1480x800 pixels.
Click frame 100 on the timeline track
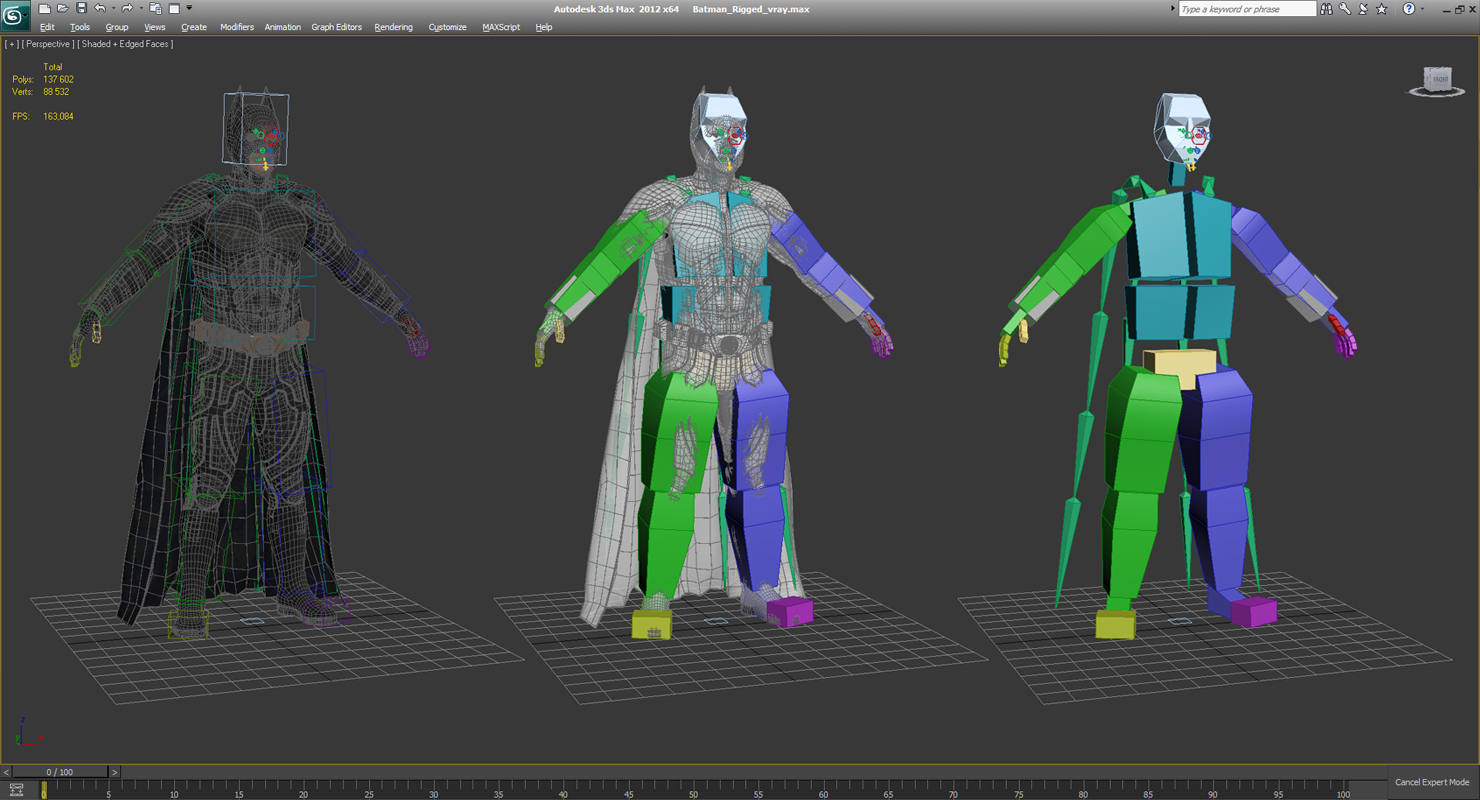pyautogui.click(x=1343, y=791)
